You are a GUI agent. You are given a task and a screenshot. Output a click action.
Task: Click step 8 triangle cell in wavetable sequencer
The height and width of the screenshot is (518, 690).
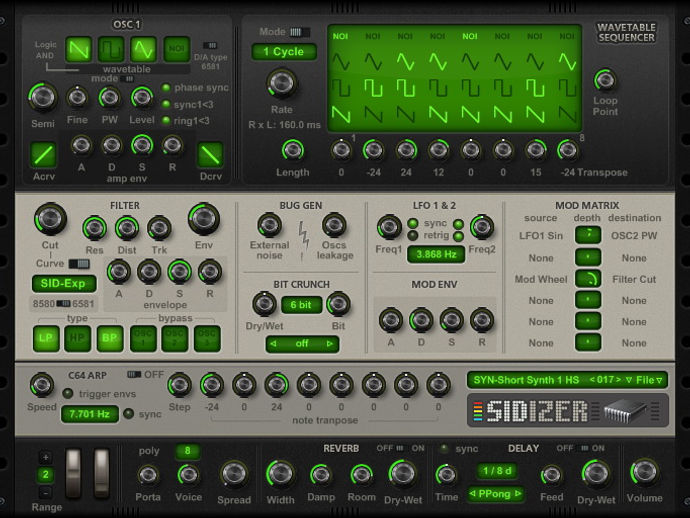pyautogui.click(x=568, y=62)
